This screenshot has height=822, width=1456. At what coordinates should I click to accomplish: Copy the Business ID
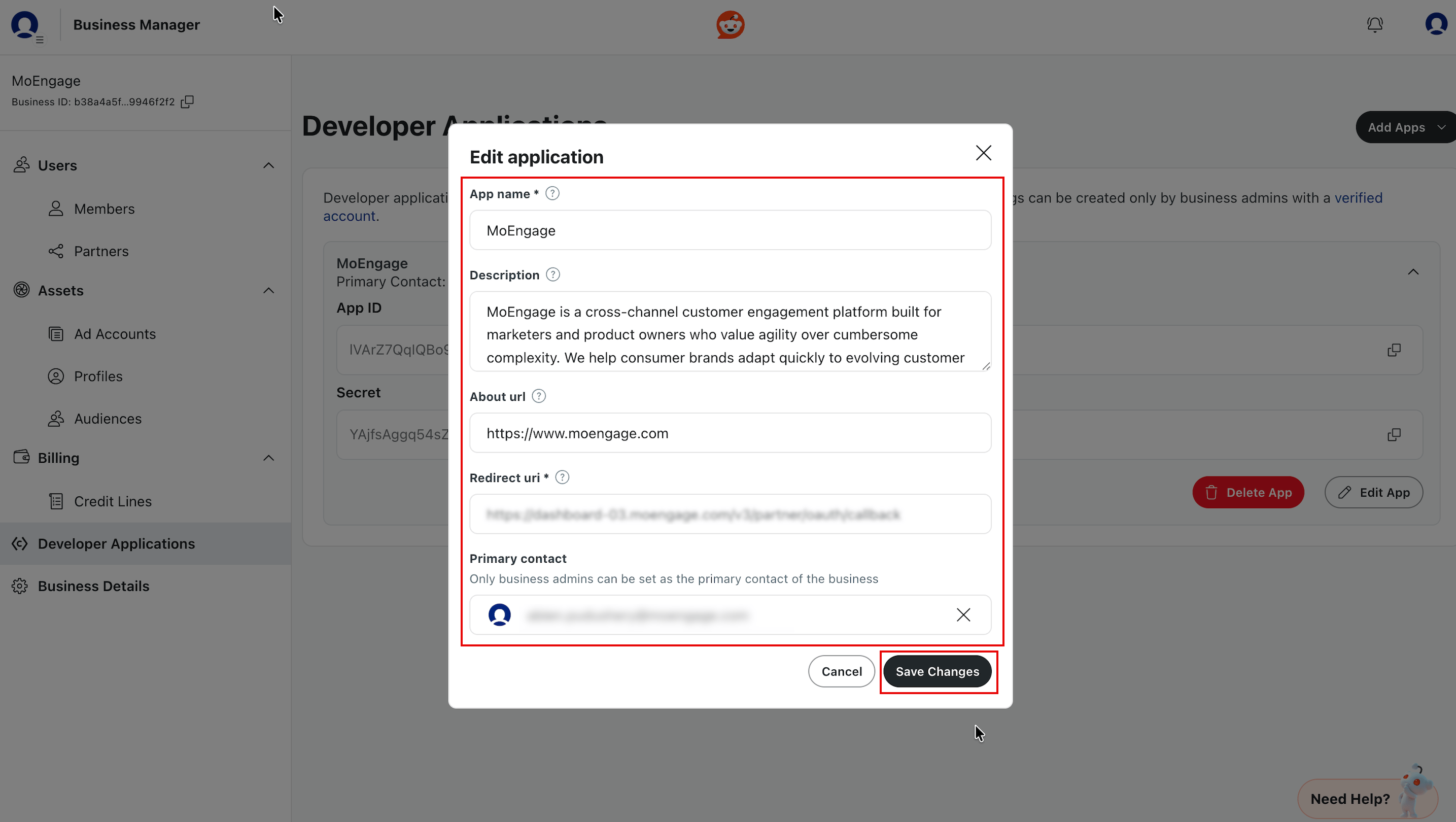pyautogui.click(x=187, y=102)
